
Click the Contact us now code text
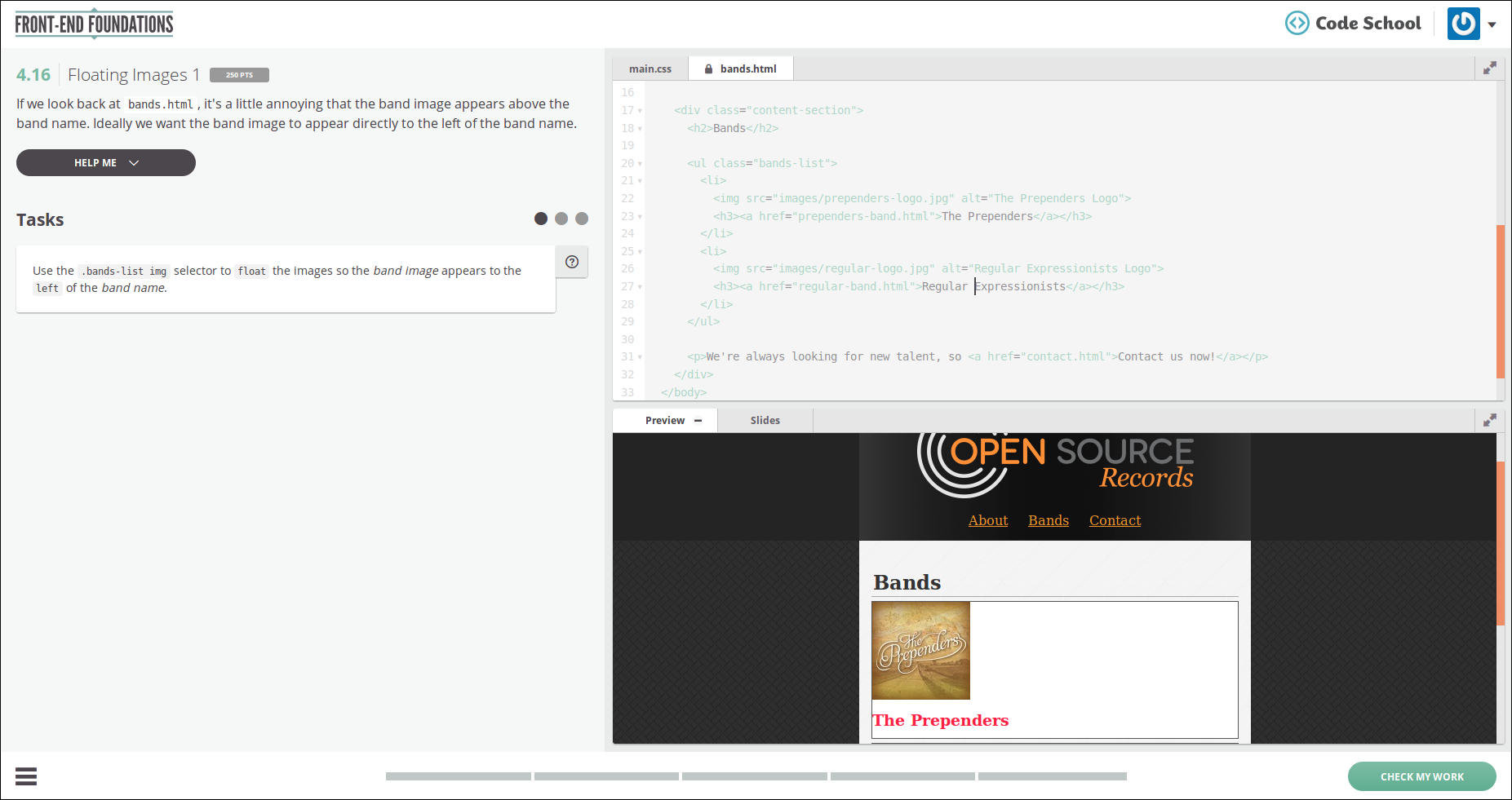pyautogui.click(x=1166, y=356)
